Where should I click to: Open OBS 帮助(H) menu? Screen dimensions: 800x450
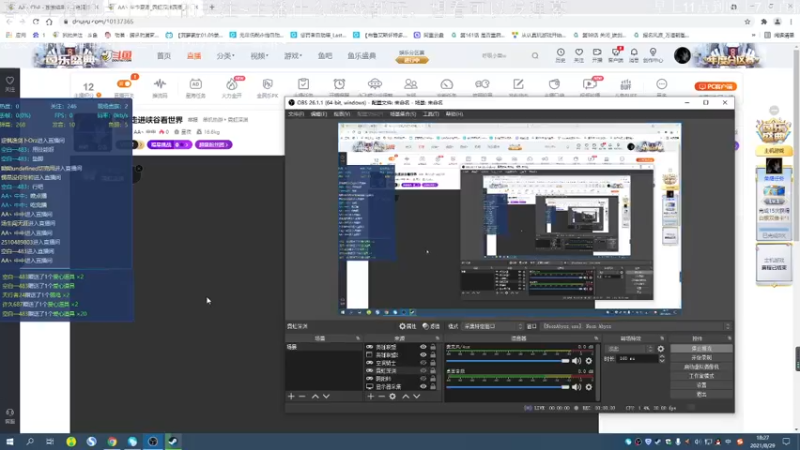click(x=454, y=114)
